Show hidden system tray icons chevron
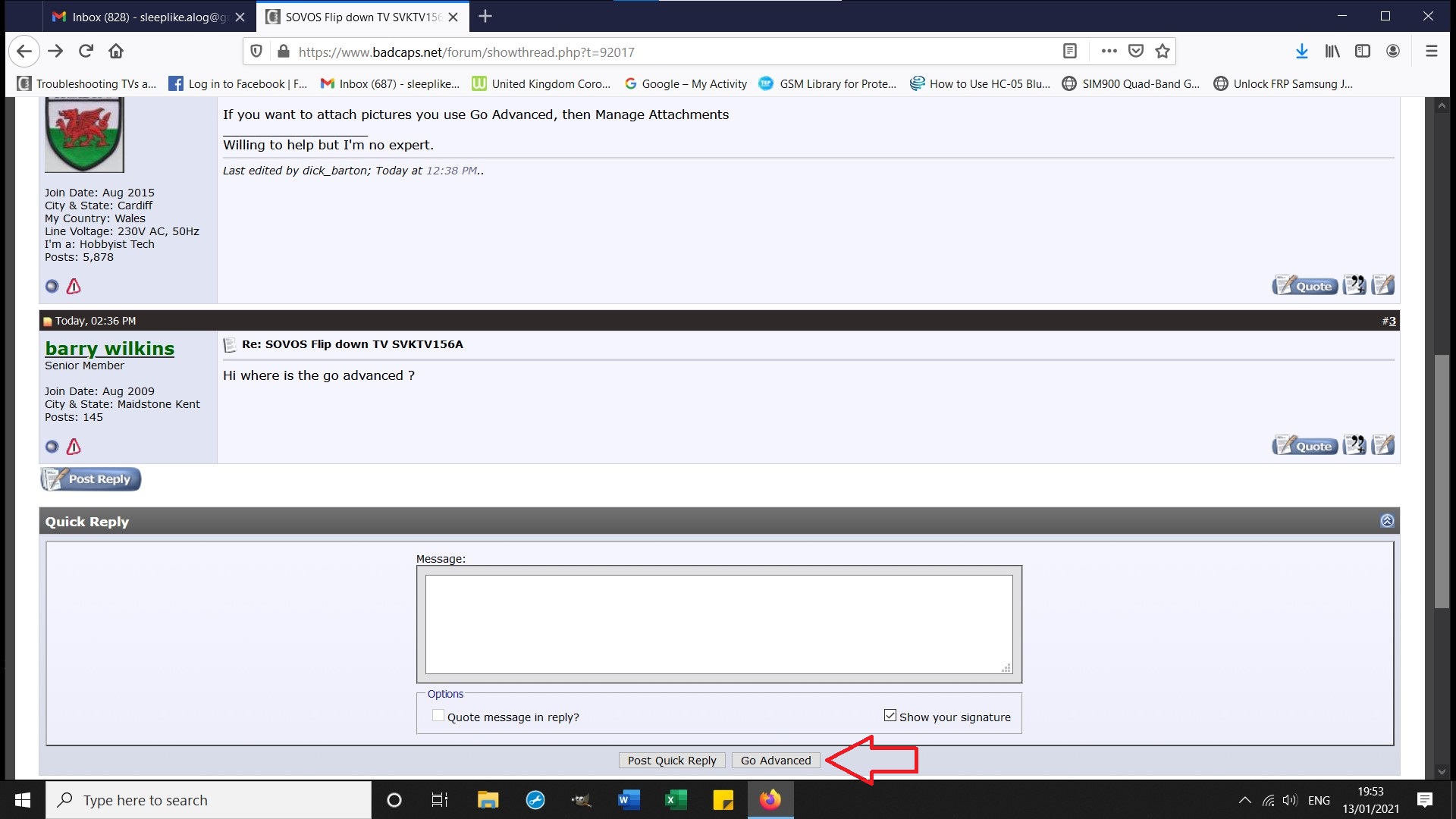 click(1244, 800)
